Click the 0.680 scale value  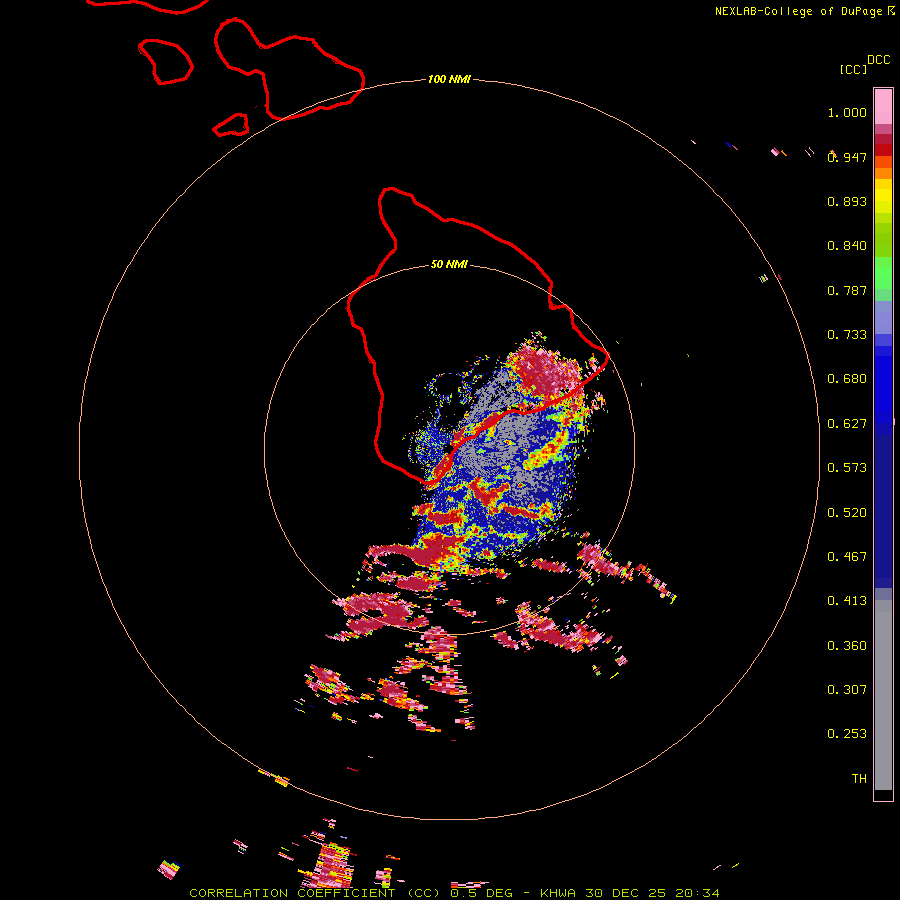(847, 379)
